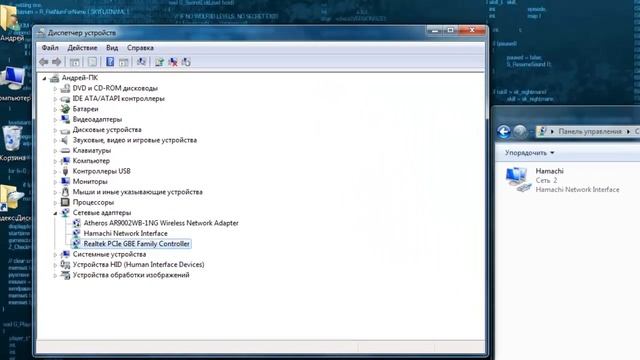Open the Действие menu

tap(82, 48)
